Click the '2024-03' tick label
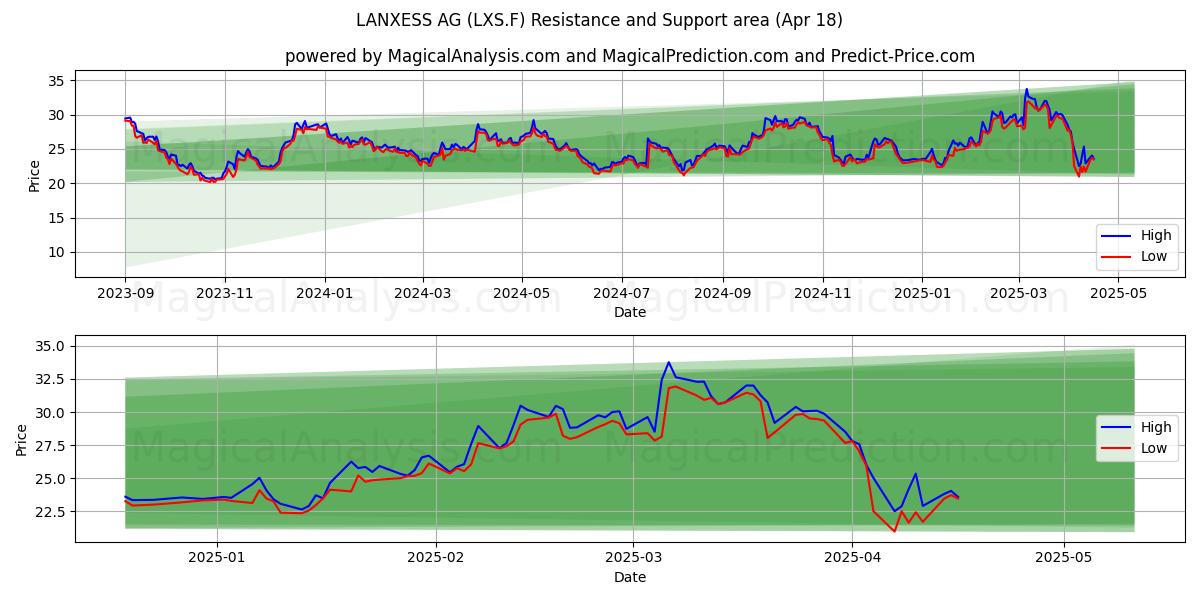 (422, 294)
